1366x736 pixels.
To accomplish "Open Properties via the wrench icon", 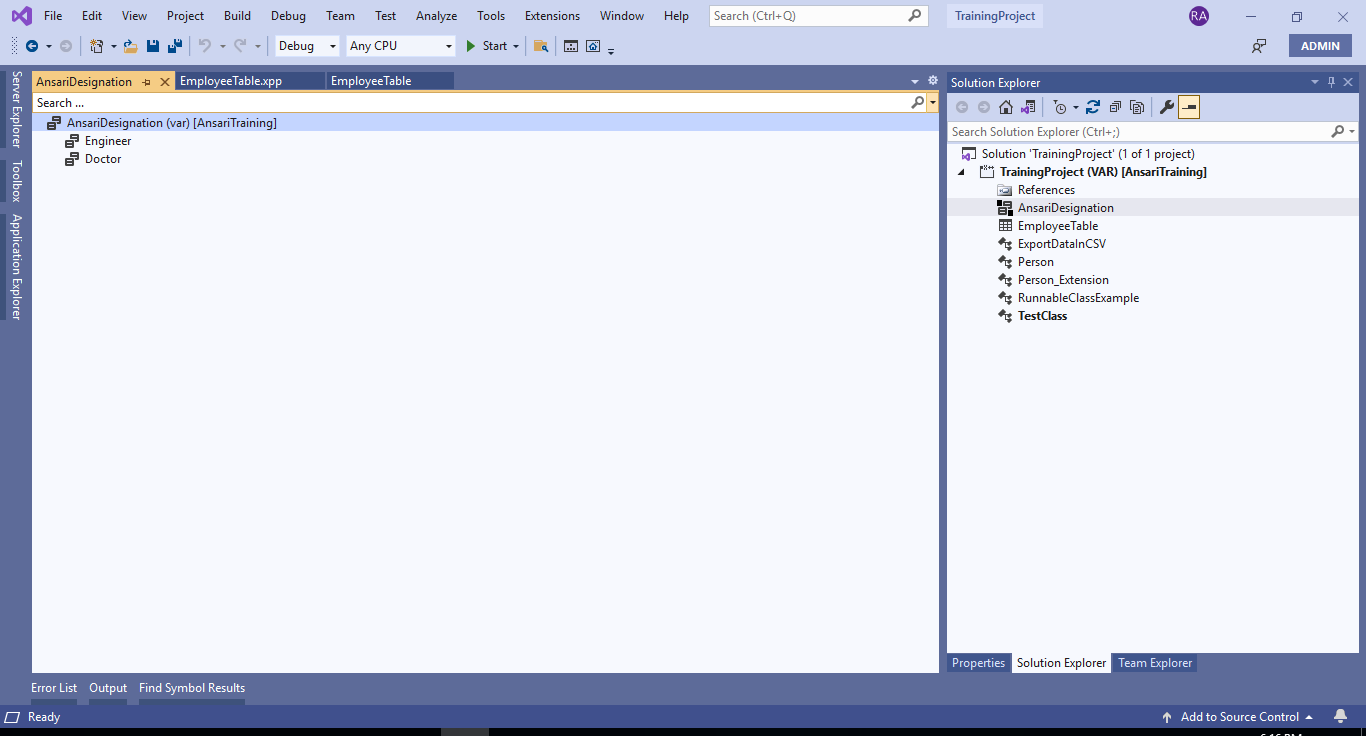I will click(x=1166, y=107).
